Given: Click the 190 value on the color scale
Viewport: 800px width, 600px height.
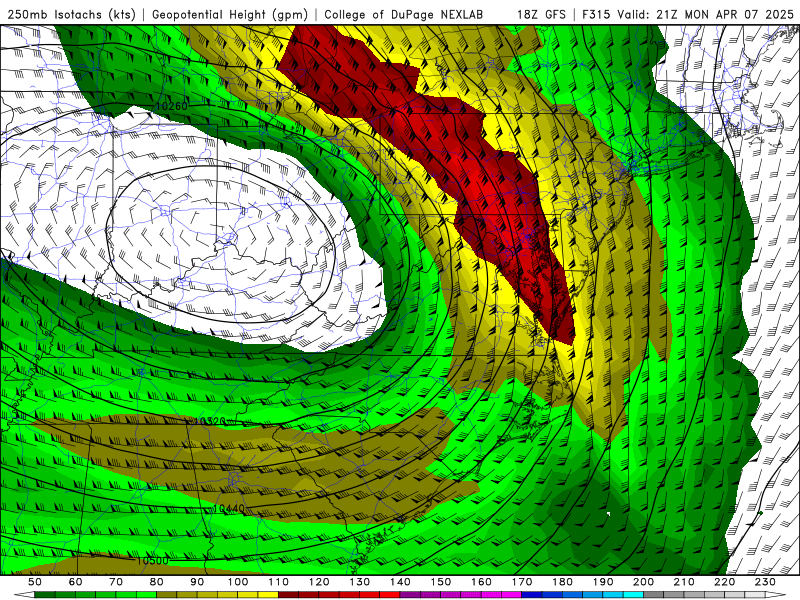Looking at the screenshot, I should coord(603,582).
